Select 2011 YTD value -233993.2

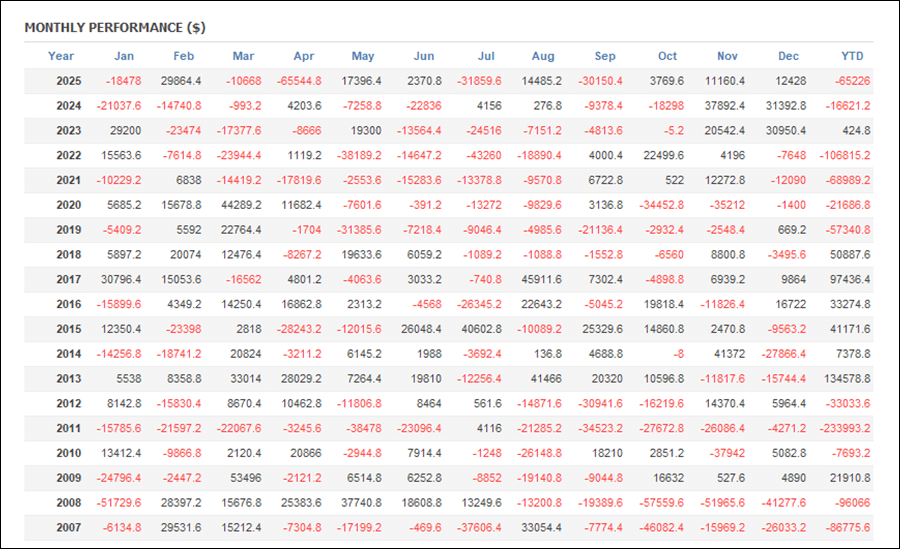(x=842, y=428)
